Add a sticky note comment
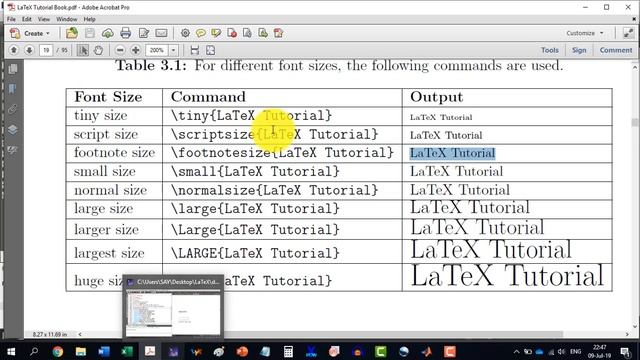640x360 pixels. coord(200,33)
